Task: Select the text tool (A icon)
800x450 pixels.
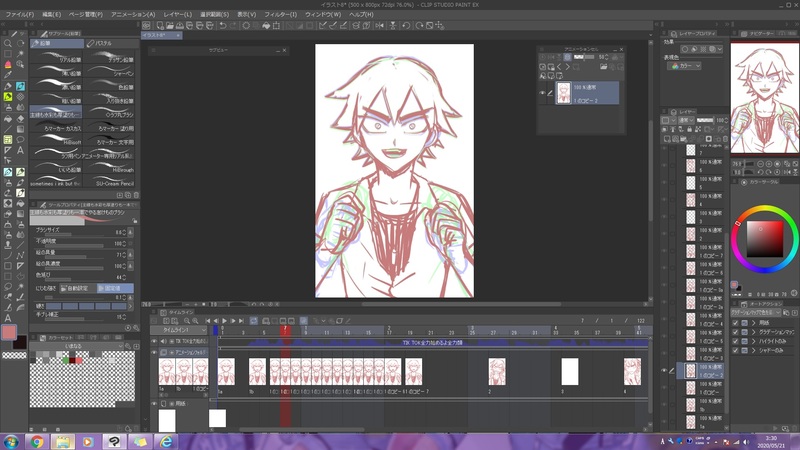Action: pyautogui.click(x=20, y=151)
